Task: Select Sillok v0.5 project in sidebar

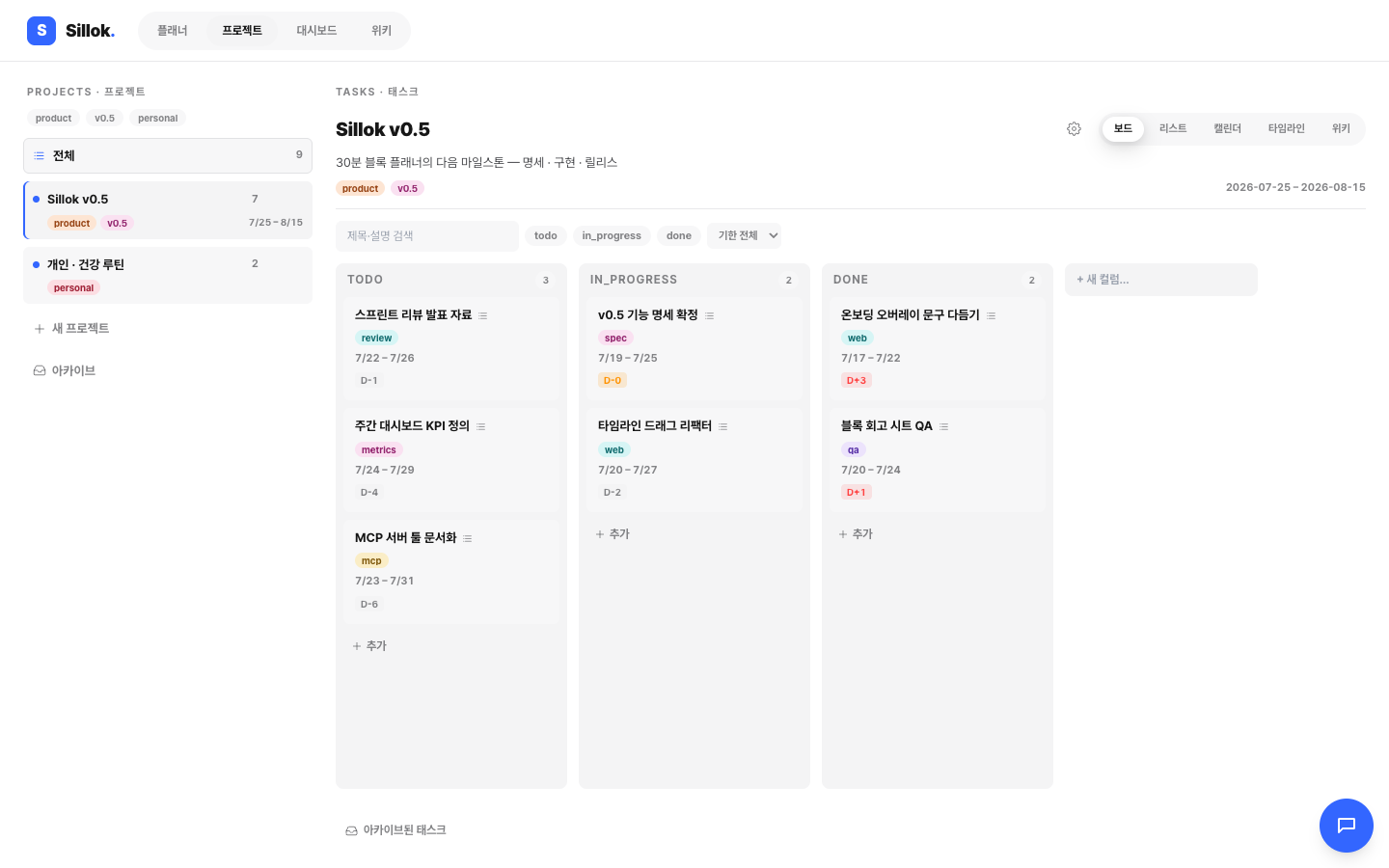Action: coord(168,210)
